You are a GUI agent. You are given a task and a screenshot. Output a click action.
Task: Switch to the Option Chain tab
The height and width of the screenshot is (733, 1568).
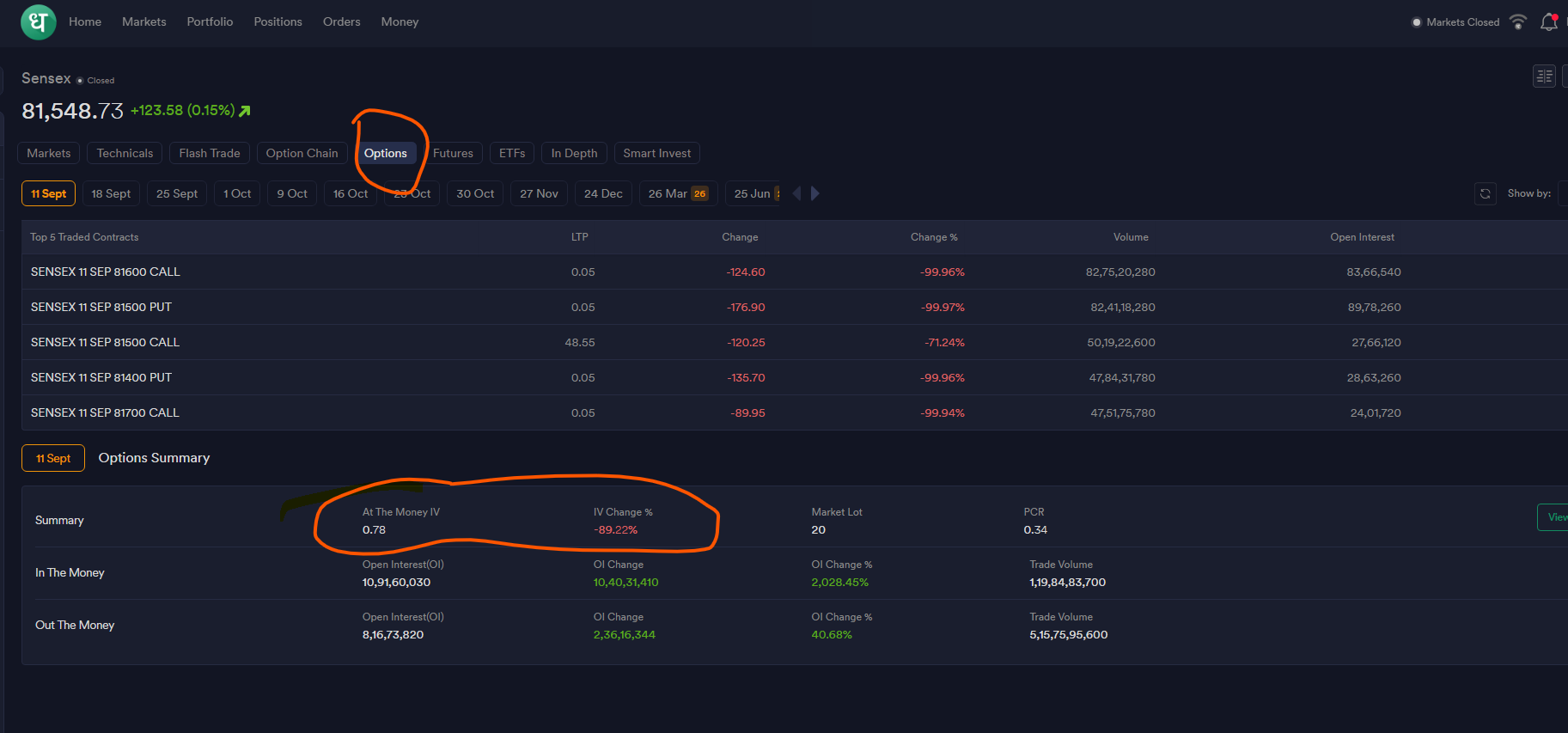302,153
